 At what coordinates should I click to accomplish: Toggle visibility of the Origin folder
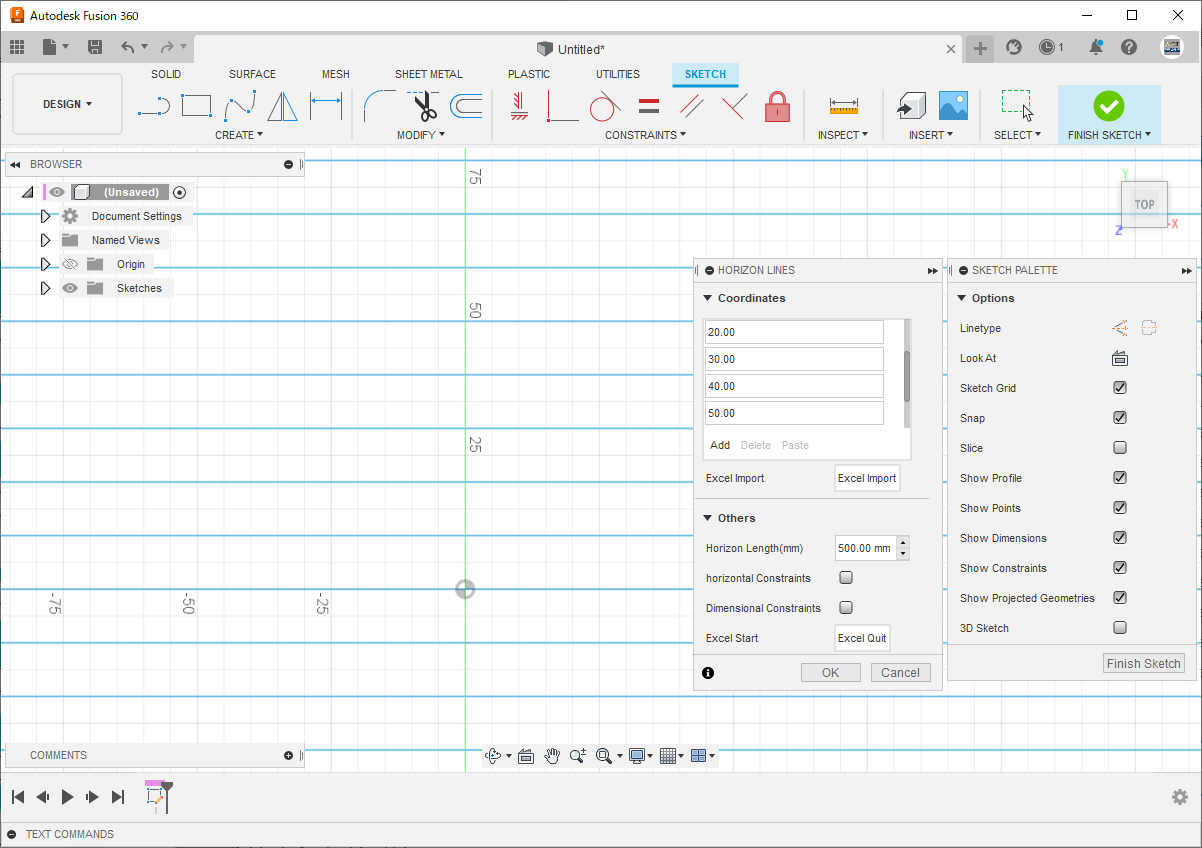(70, 264)
